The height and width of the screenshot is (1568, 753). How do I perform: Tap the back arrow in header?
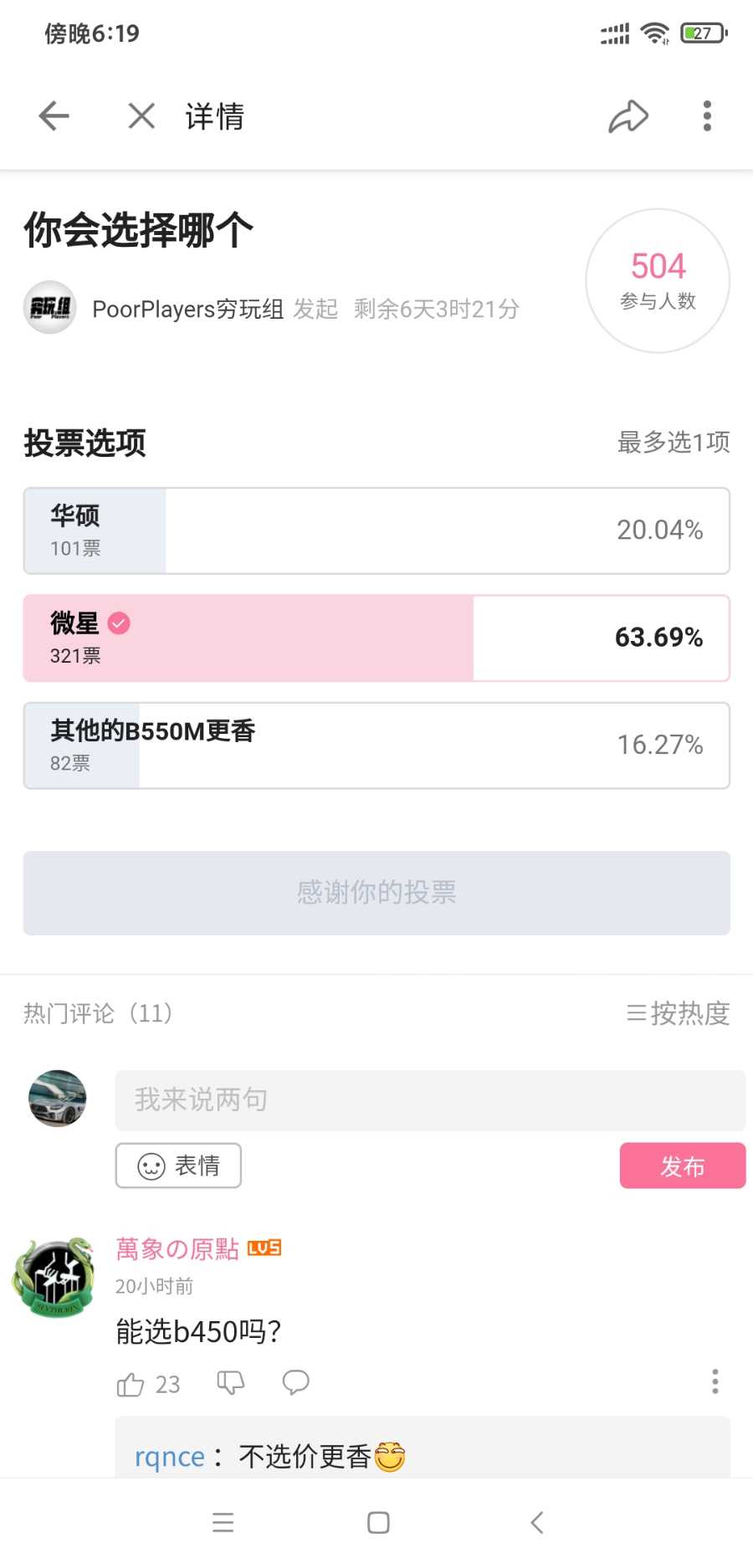pos(54,116)
